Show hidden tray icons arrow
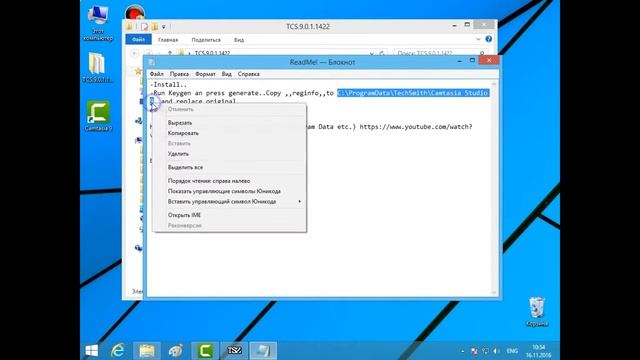Image resolution: width=640 pixels, height=360 pixels. (462, 351)
